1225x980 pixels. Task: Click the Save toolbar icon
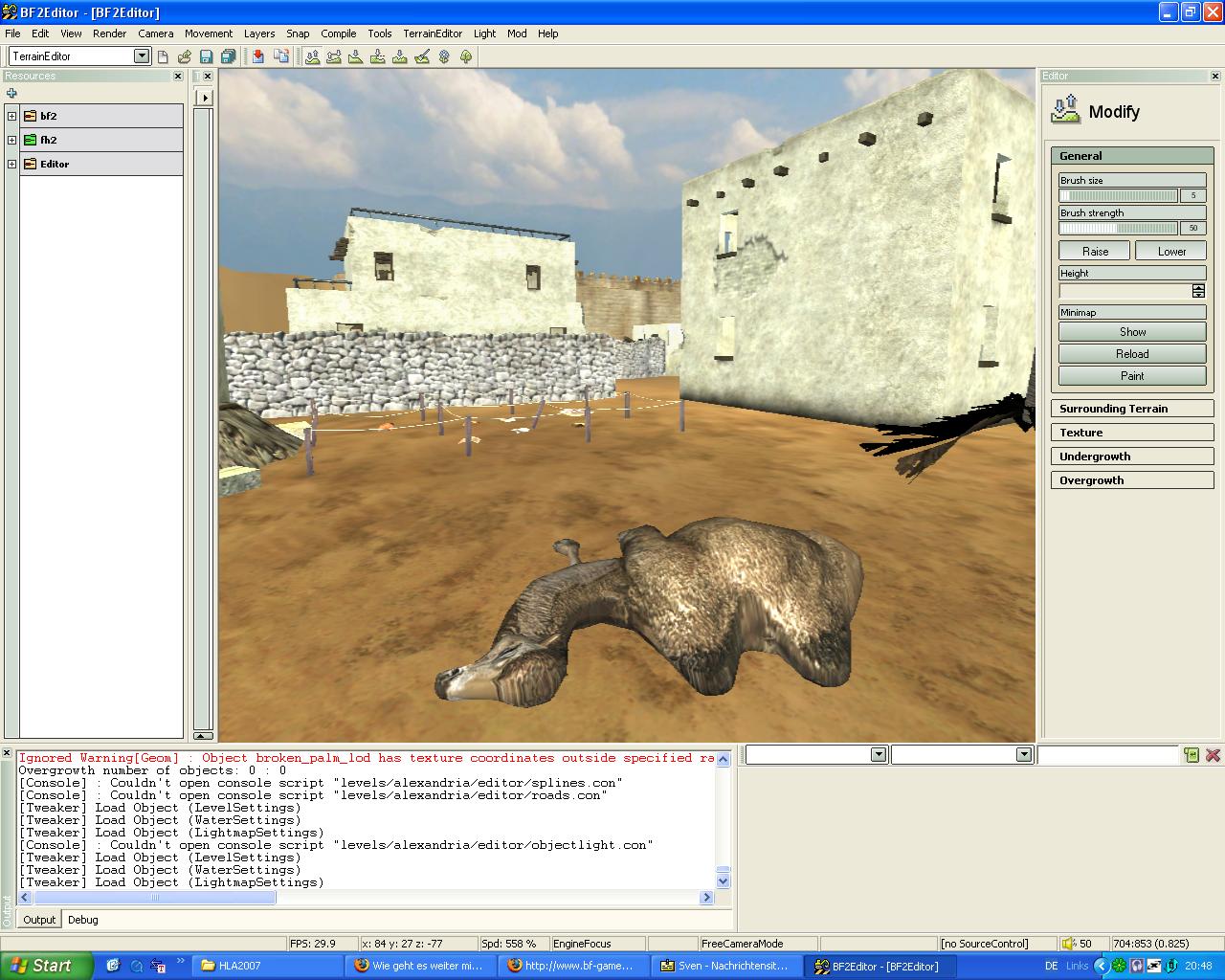tap(206, 56)
